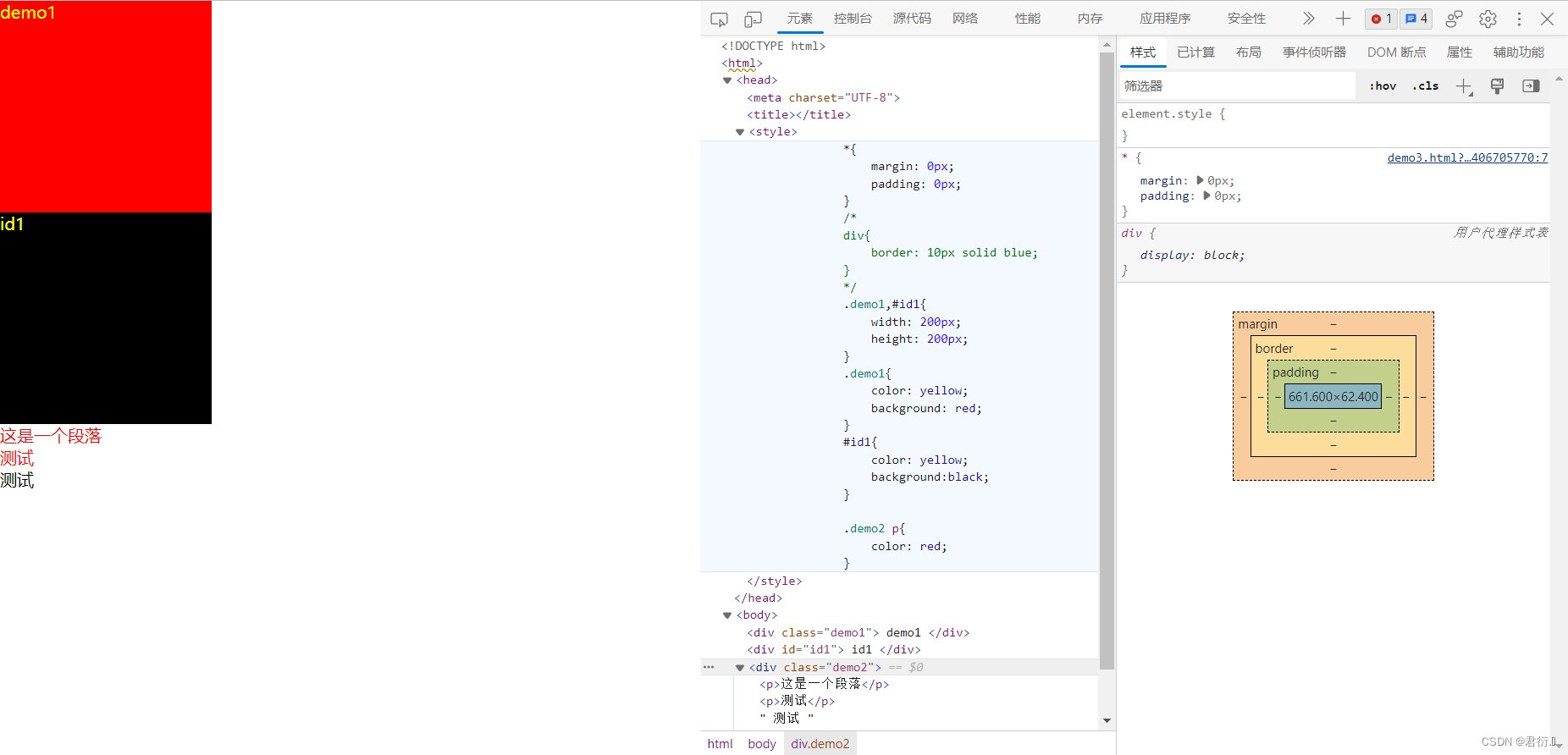Open the element state paintbrush icon in styles toolbar
Screen dimensions: 1568x755
pyautogui.click(x=1497, y=86)
